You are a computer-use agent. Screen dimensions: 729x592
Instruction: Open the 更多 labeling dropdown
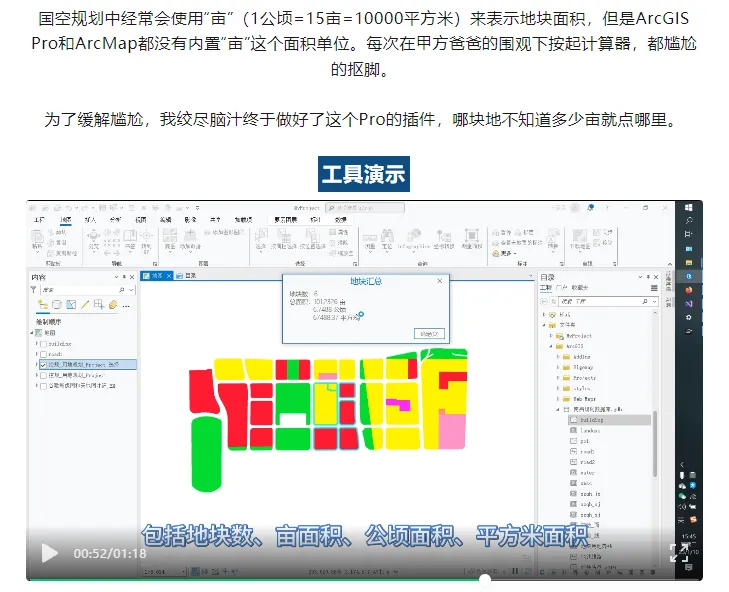tap(504, 253)
